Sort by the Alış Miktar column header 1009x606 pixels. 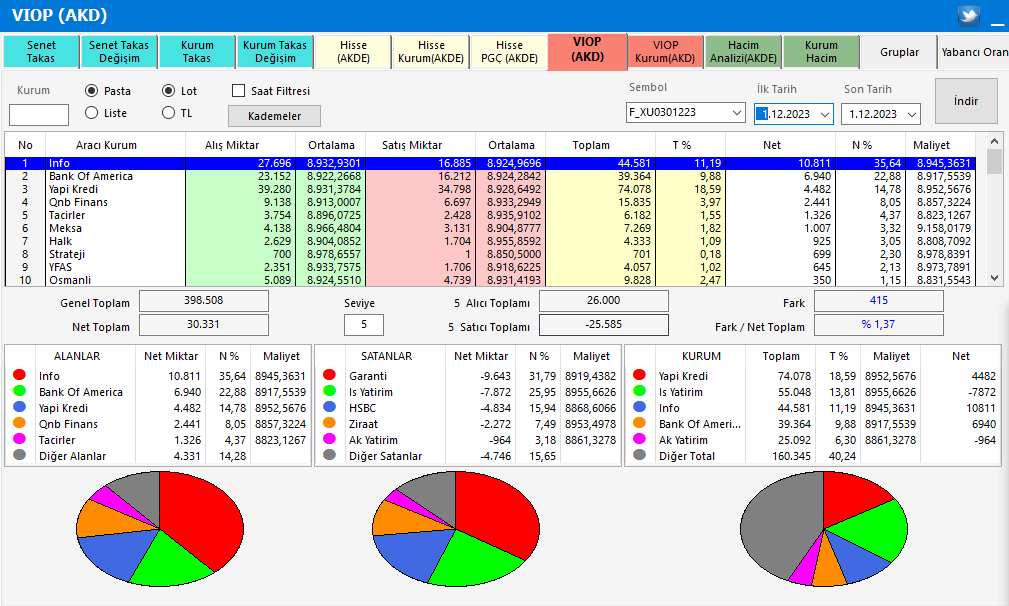click(x=241, y=145)
